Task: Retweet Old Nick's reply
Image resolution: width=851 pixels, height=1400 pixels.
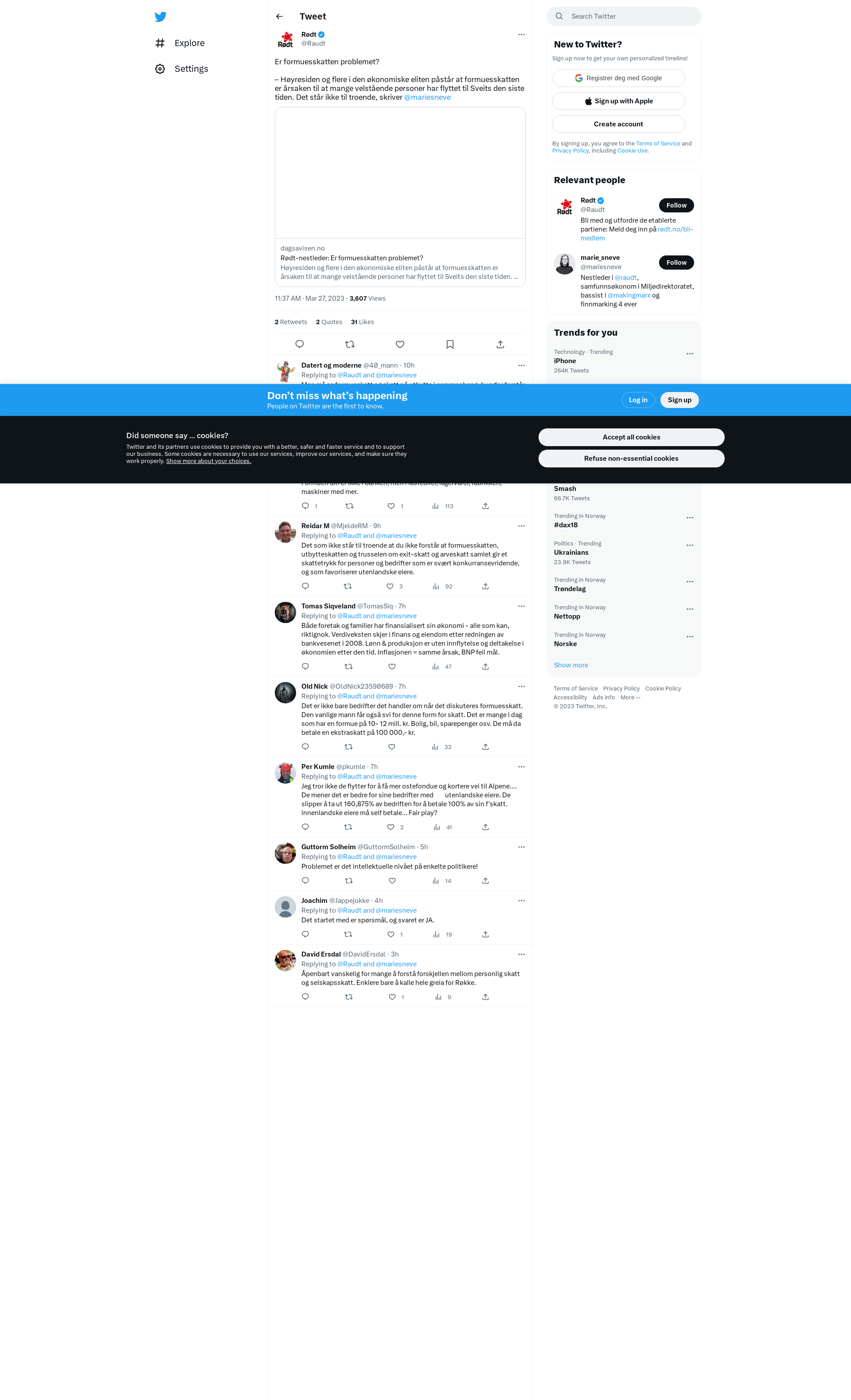Action: coord(348,747)
